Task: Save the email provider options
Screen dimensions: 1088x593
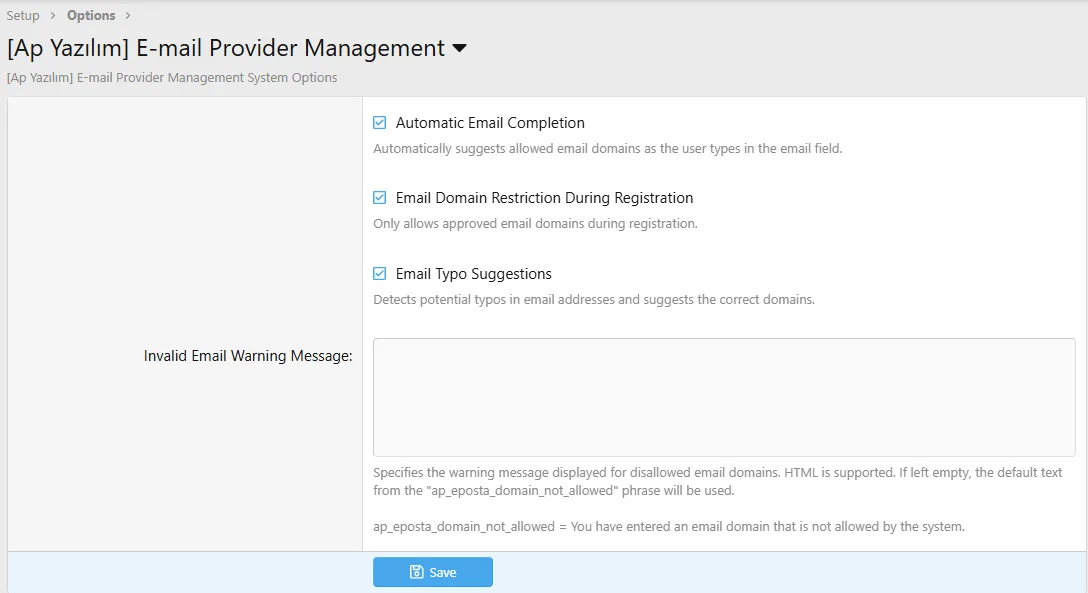Action: coord(433,572)
